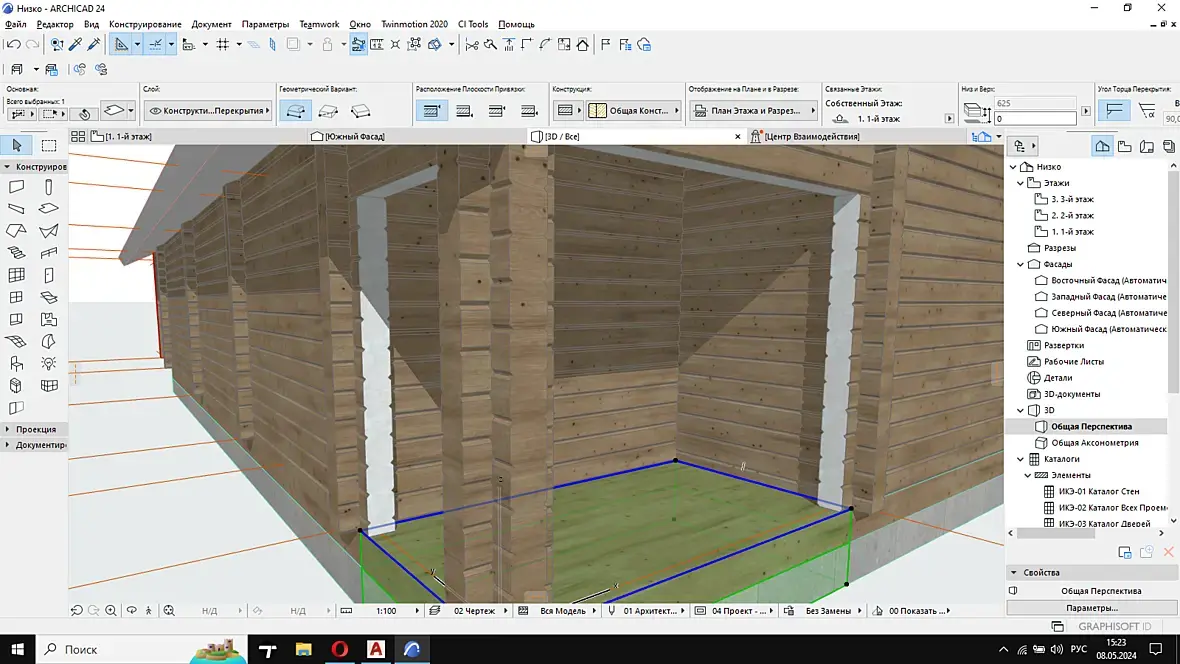Open Общая Аксонометрия in the Navigator
This screenshot has height=664, width=1180.
tap(1094, 442)
